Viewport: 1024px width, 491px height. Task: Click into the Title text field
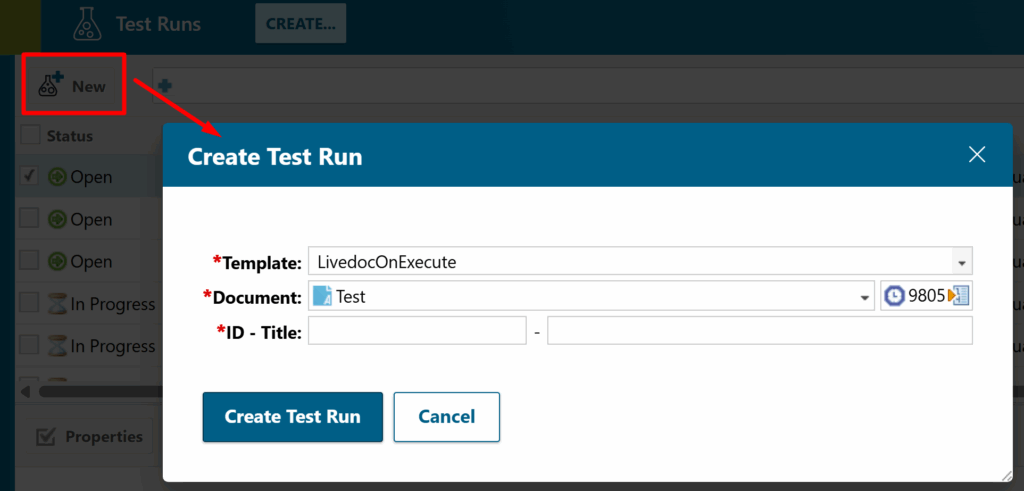pos(759,331)
